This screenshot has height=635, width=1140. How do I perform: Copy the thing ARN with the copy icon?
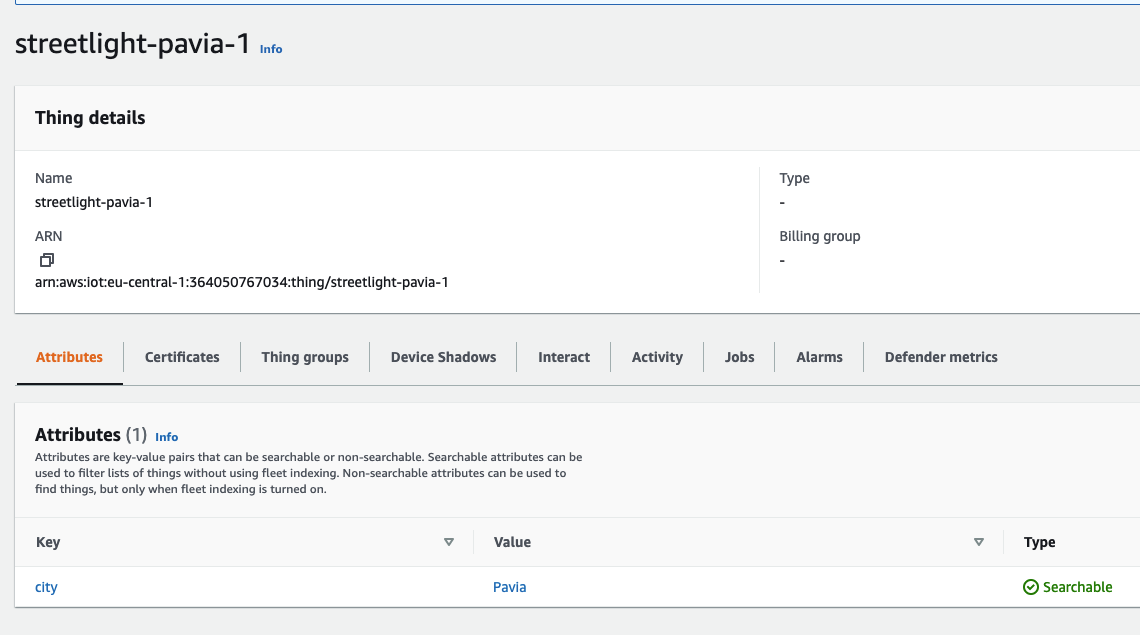pos(47,260)
